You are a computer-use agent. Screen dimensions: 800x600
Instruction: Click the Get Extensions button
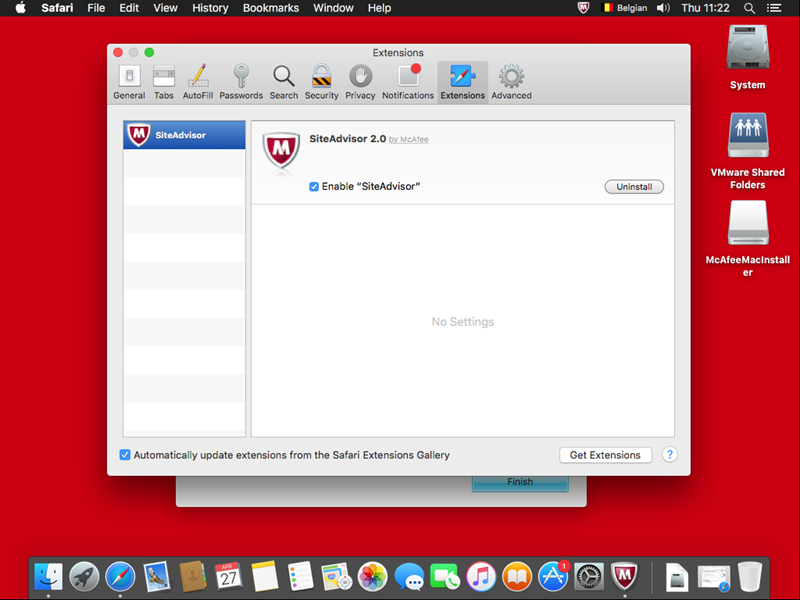605,455
